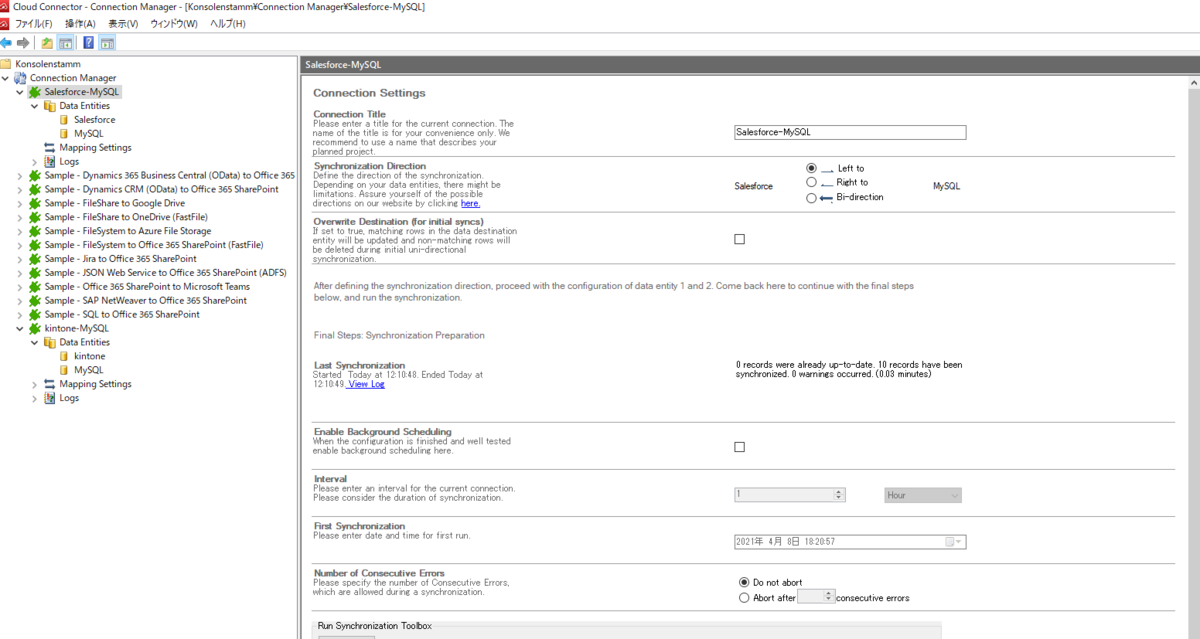Tick the Overwrite Destination checkbox

740,239
